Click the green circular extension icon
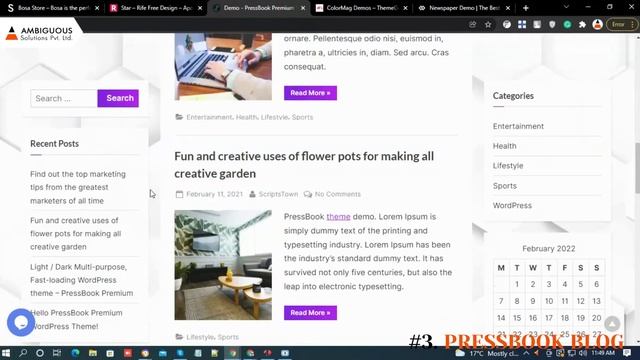Image resolution: width=640 pixels, height=360 pixels. [x=567, y=24]
